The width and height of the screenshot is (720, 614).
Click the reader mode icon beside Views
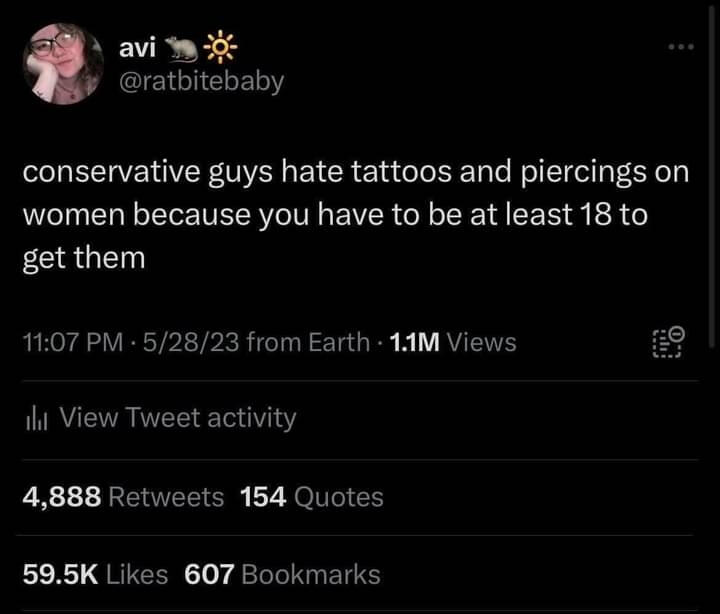pos(668,342)
